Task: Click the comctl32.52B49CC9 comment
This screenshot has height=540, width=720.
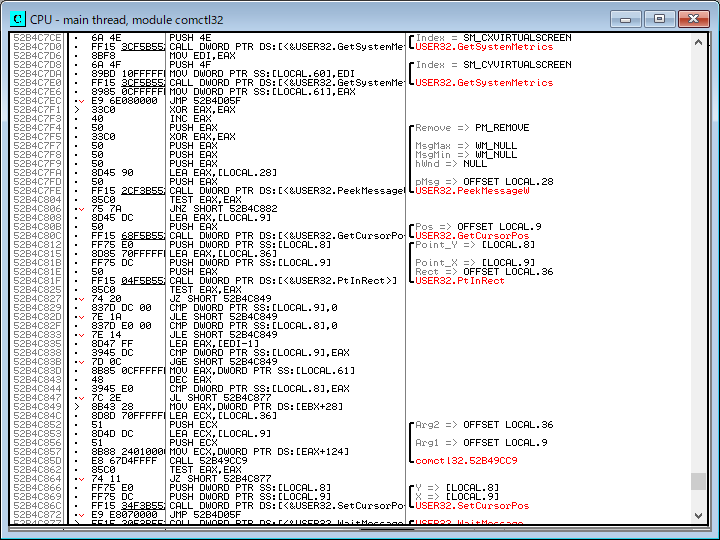Action: point(466,461)
